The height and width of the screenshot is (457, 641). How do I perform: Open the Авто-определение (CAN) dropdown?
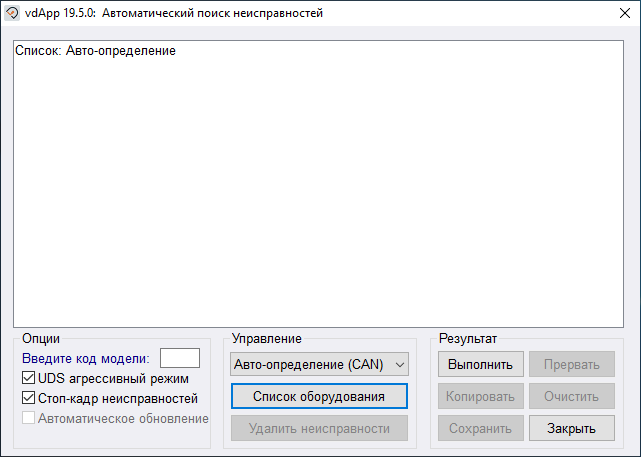point(319,365)
